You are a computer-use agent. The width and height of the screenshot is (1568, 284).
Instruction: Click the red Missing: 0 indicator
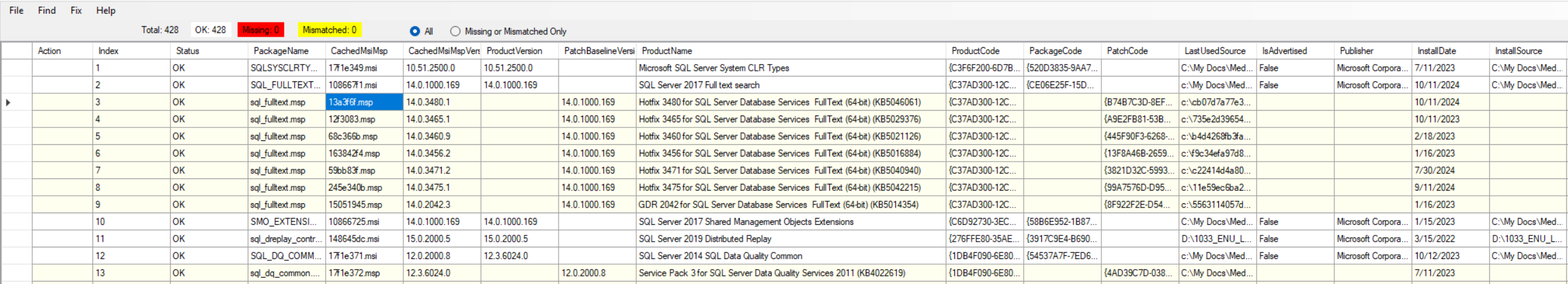pos(260,30)
